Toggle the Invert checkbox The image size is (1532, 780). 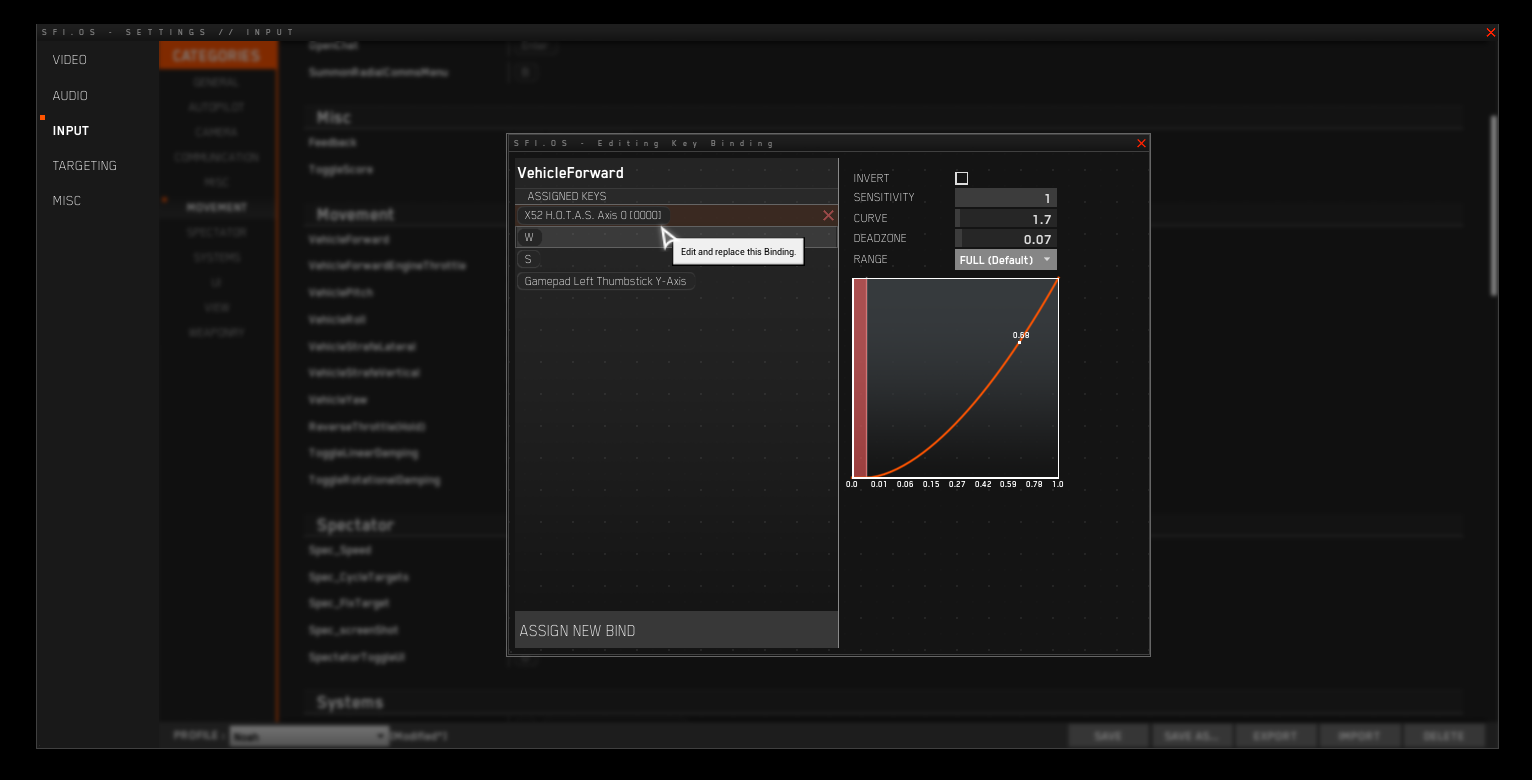click(x=961, y=178)
